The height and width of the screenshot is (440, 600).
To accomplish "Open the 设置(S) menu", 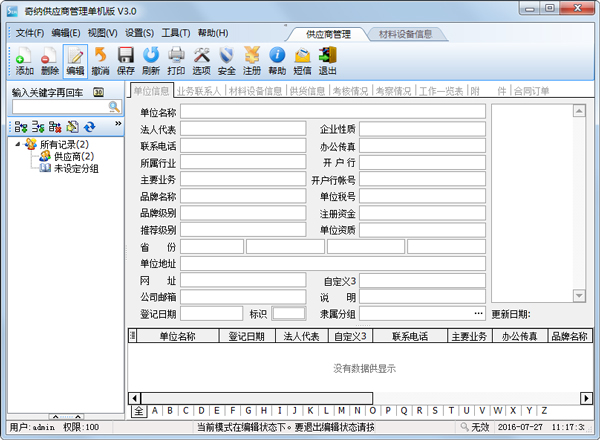I will (x=139, y=33).
